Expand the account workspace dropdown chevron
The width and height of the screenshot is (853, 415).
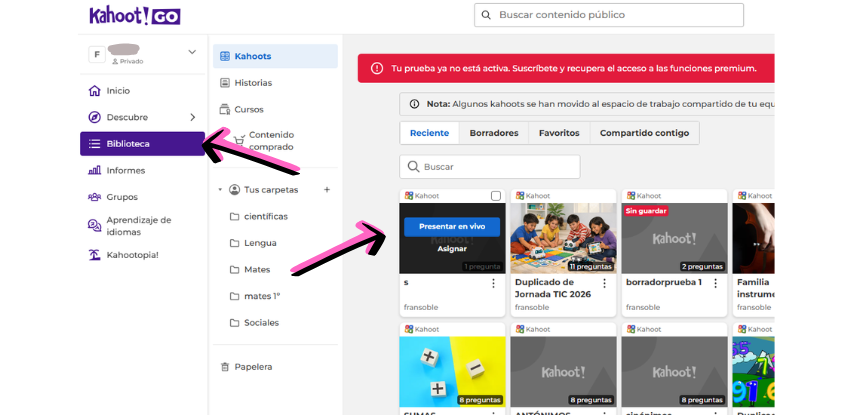point(192,52)
